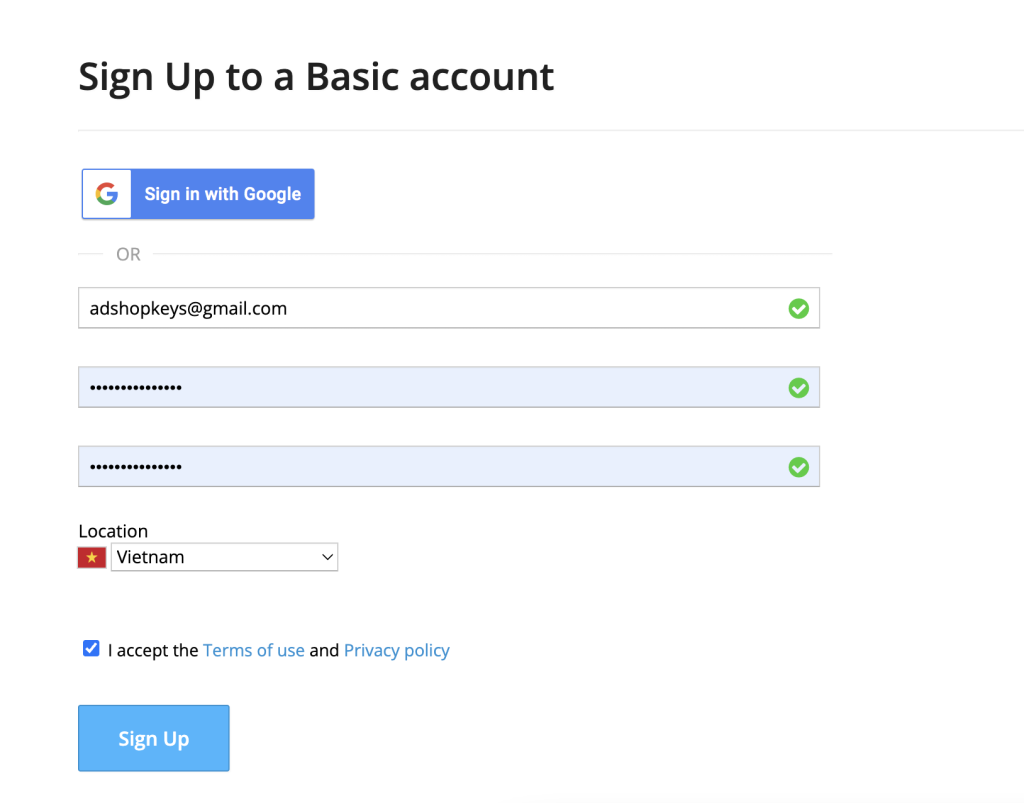The height and width of the screenshot is (803, 1024).
Task: Click the Vietnam flag icon
Action: [x=92, y=558]
